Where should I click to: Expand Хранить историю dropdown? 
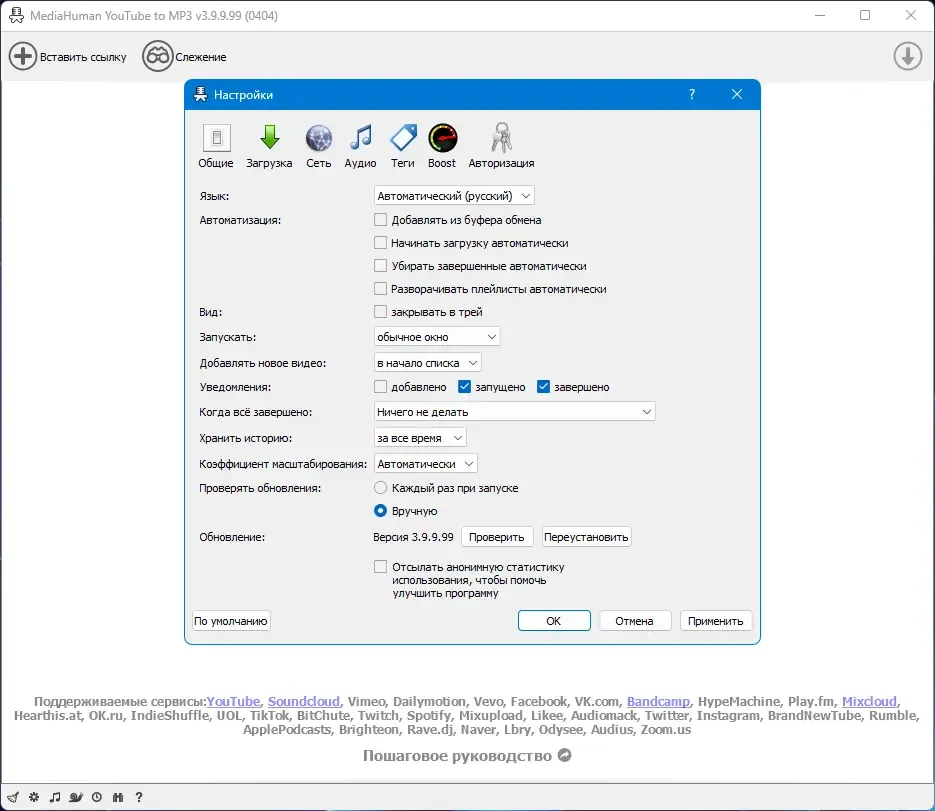click(420, 438)
